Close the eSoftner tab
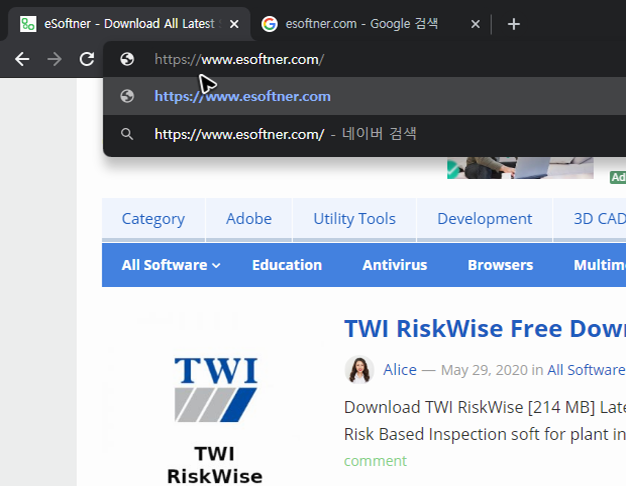This screenshot has height=486, width=626. click(x=234, y=24)
